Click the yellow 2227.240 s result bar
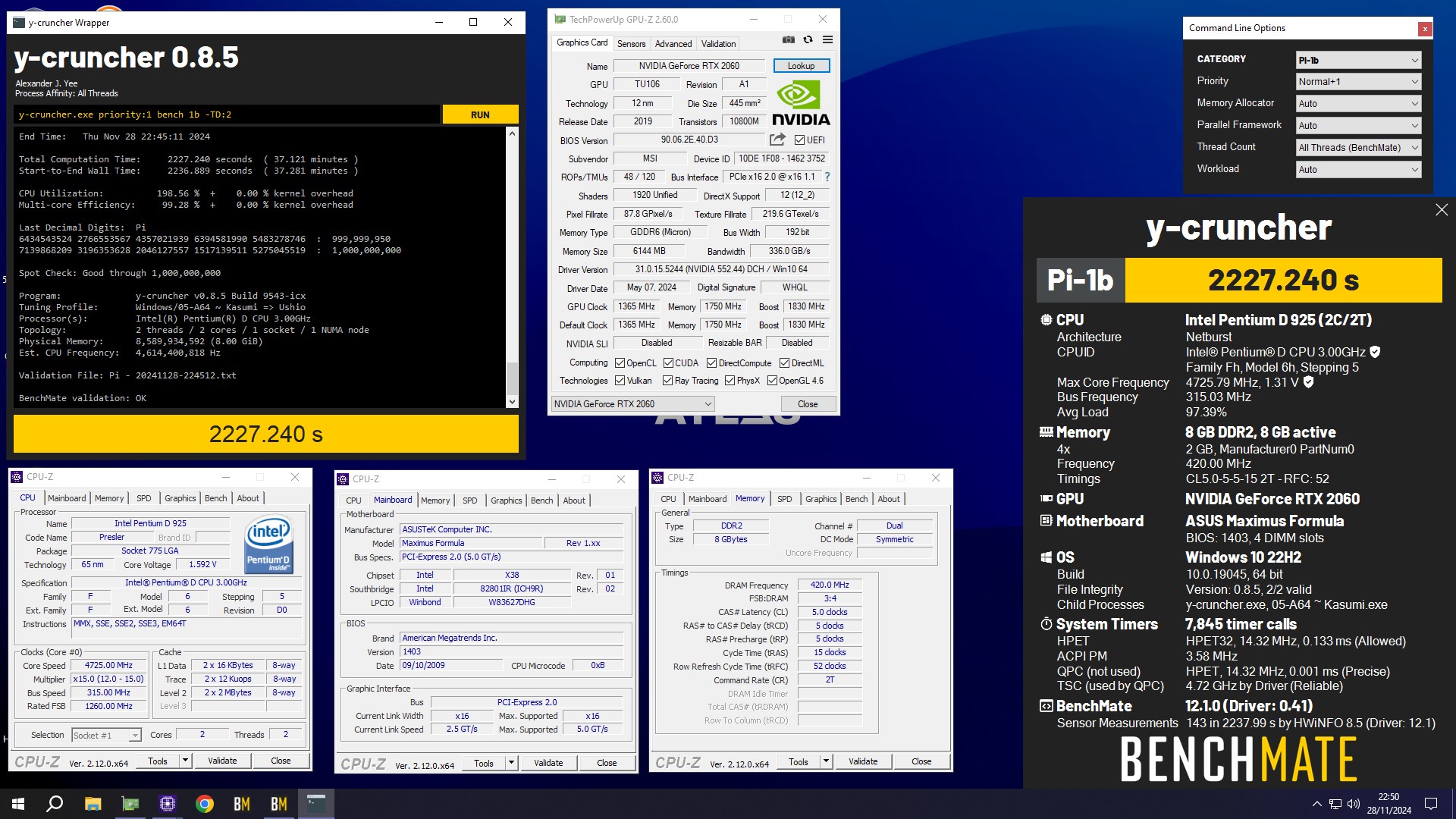Screen dimensions: 1456x819 pyautogui.click(x=266, y=434)
